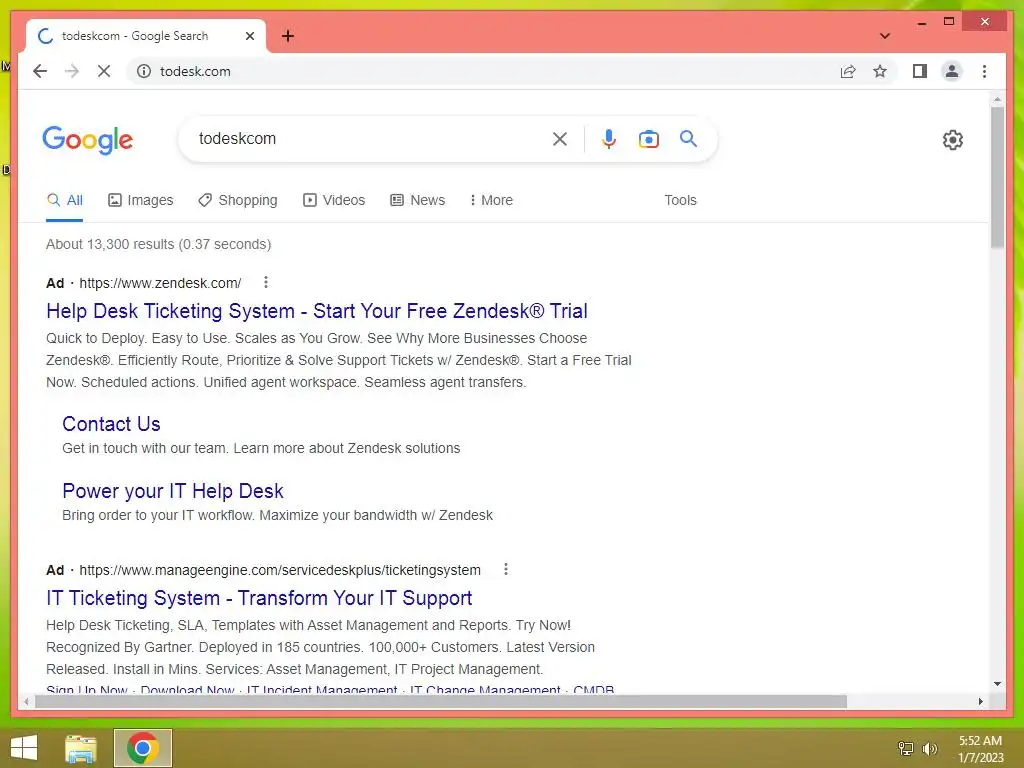
Task: Click the Chrome taskbar icon
Action: point(142,748)
